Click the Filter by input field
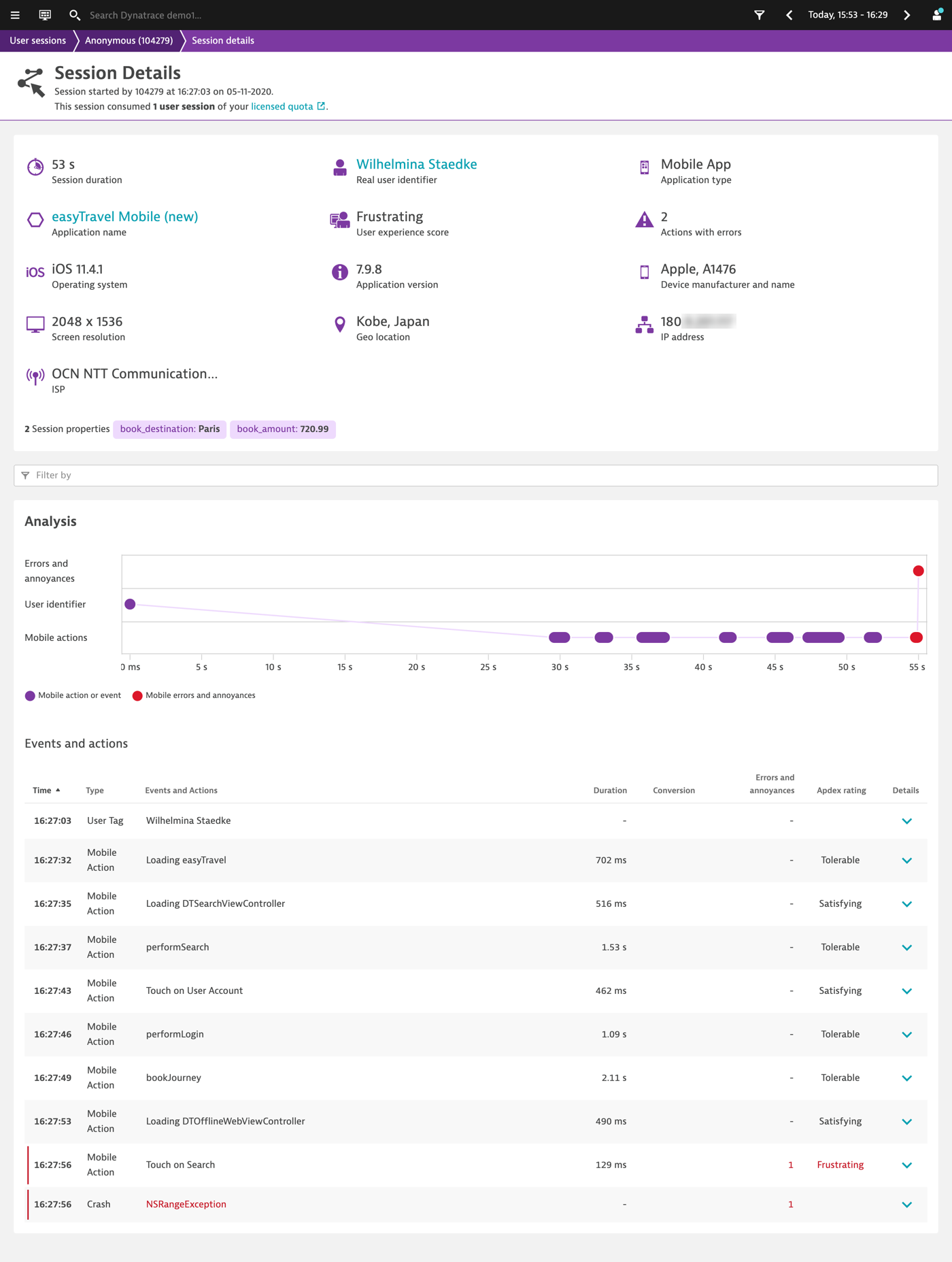 [476, 476]
